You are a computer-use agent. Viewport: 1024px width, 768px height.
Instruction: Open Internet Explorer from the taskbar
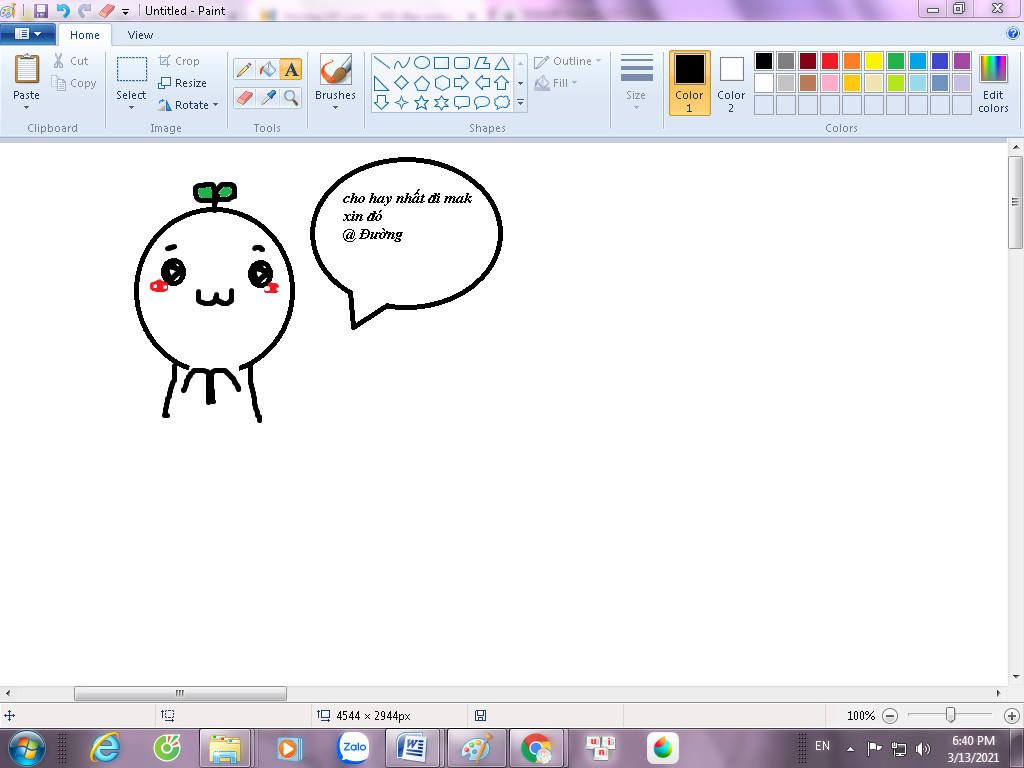105,747
